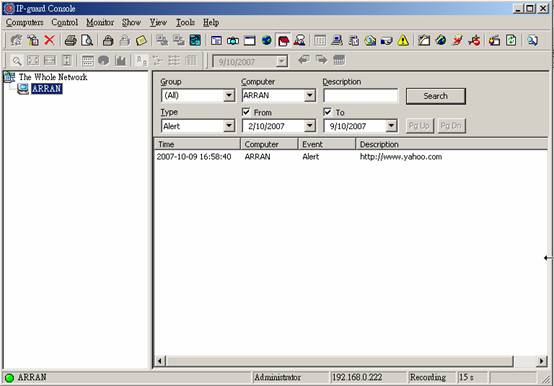Click the black-titled window toolbar icon
The height and width of the screenshot is (386, 554).
pos(249,40)
